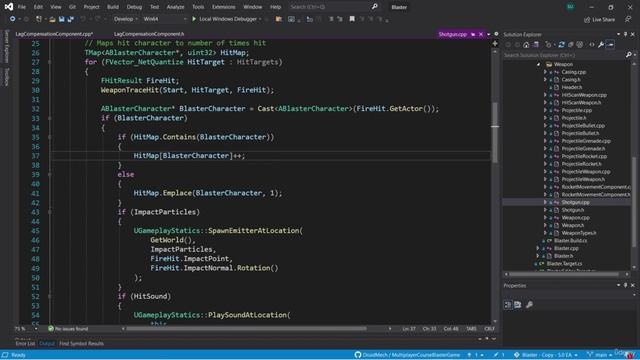Select Weapon.cpp in Solution Explorer
The height and width of the screenshot is (360, 640).
[575, 218]
